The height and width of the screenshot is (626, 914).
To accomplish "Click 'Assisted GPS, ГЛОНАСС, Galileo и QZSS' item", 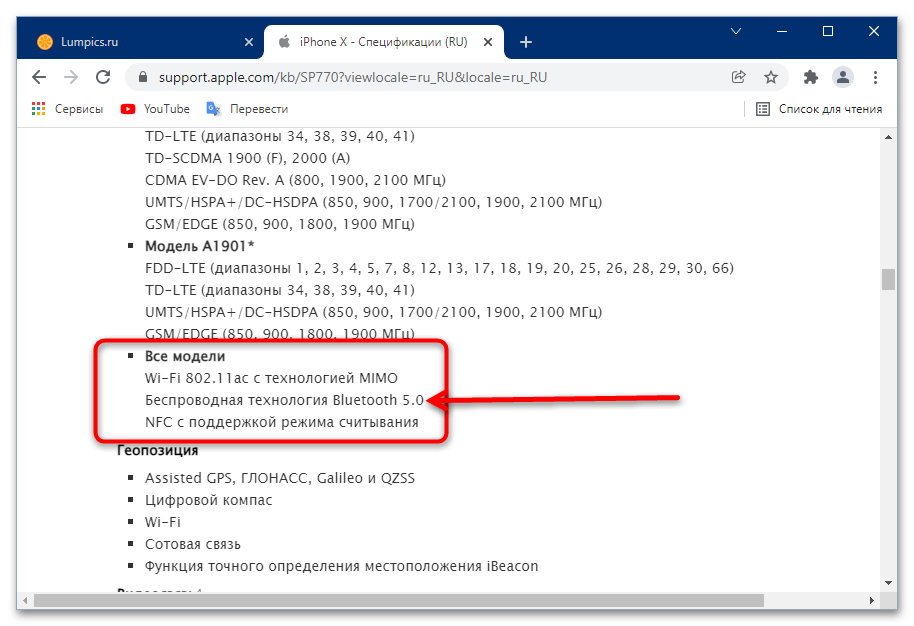I will point(280,478).
